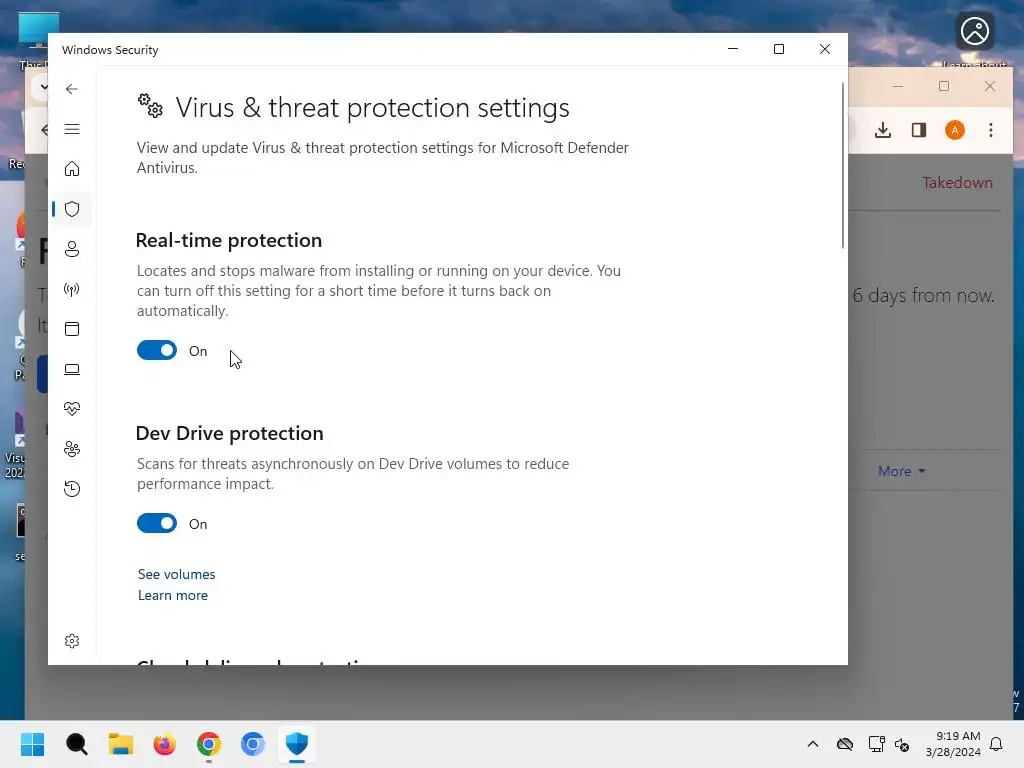Screen dimensions: 1024x768
Task: Open the Windows Start menu
Action: (x=33, y=744)
